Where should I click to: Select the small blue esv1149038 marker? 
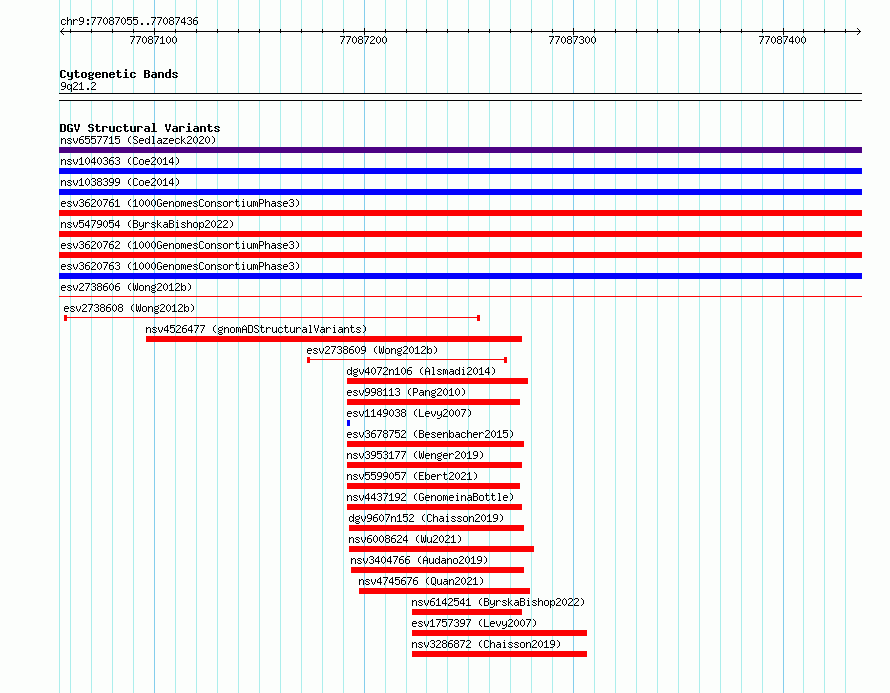[349, 423]
